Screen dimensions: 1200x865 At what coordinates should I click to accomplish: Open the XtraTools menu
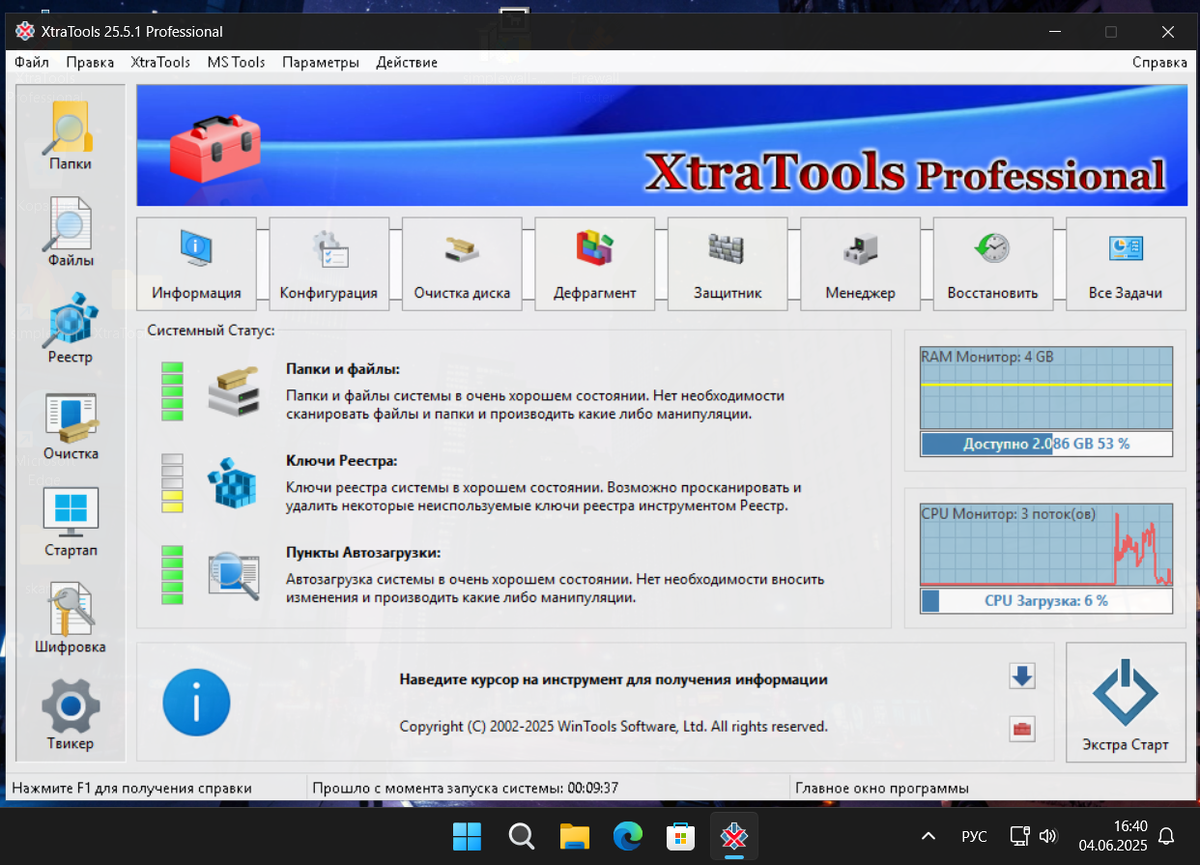(x=160, y=62)
